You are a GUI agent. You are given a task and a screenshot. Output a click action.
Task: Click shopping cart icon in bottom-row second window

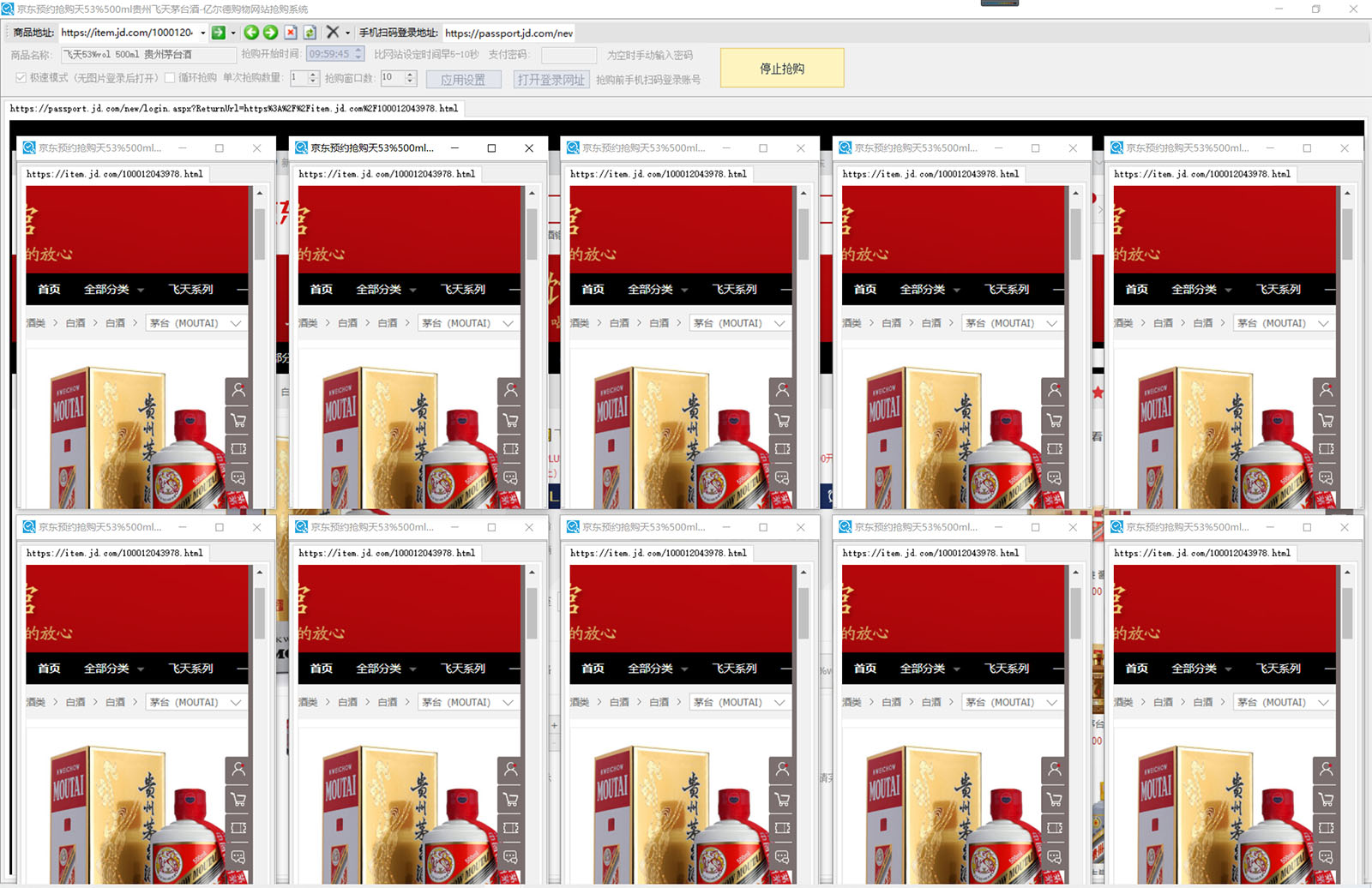(510, 799)
